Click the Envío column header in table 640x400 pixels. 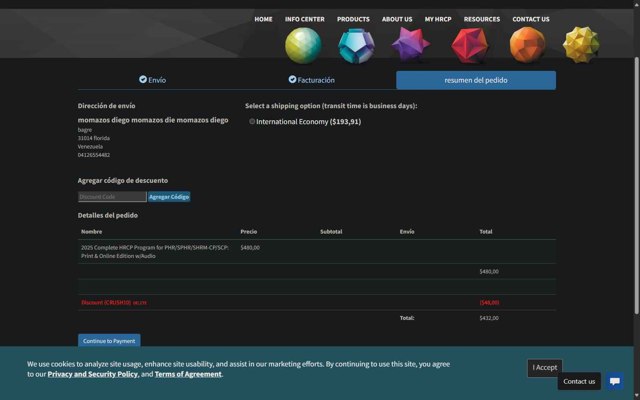407,231
